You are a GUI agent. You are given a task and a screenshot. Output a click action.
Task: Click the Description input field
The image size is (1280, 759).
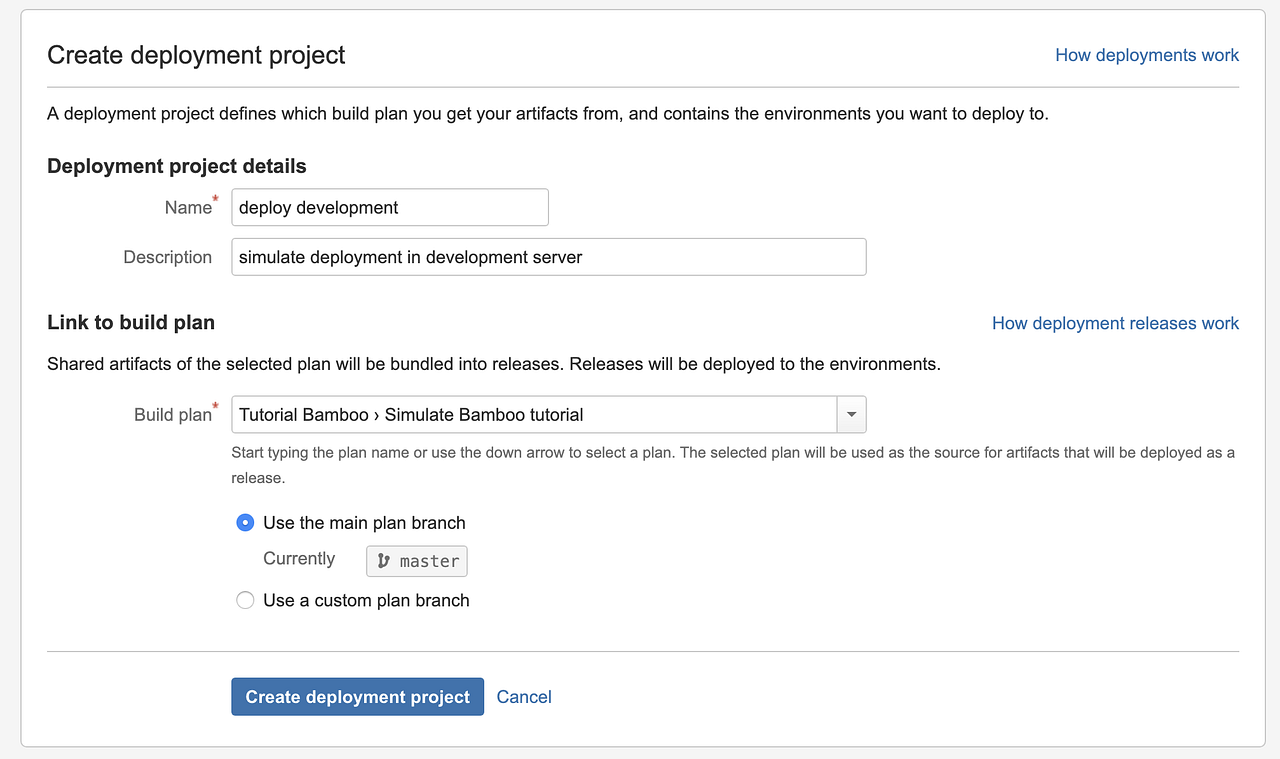(x=548, y=257)
